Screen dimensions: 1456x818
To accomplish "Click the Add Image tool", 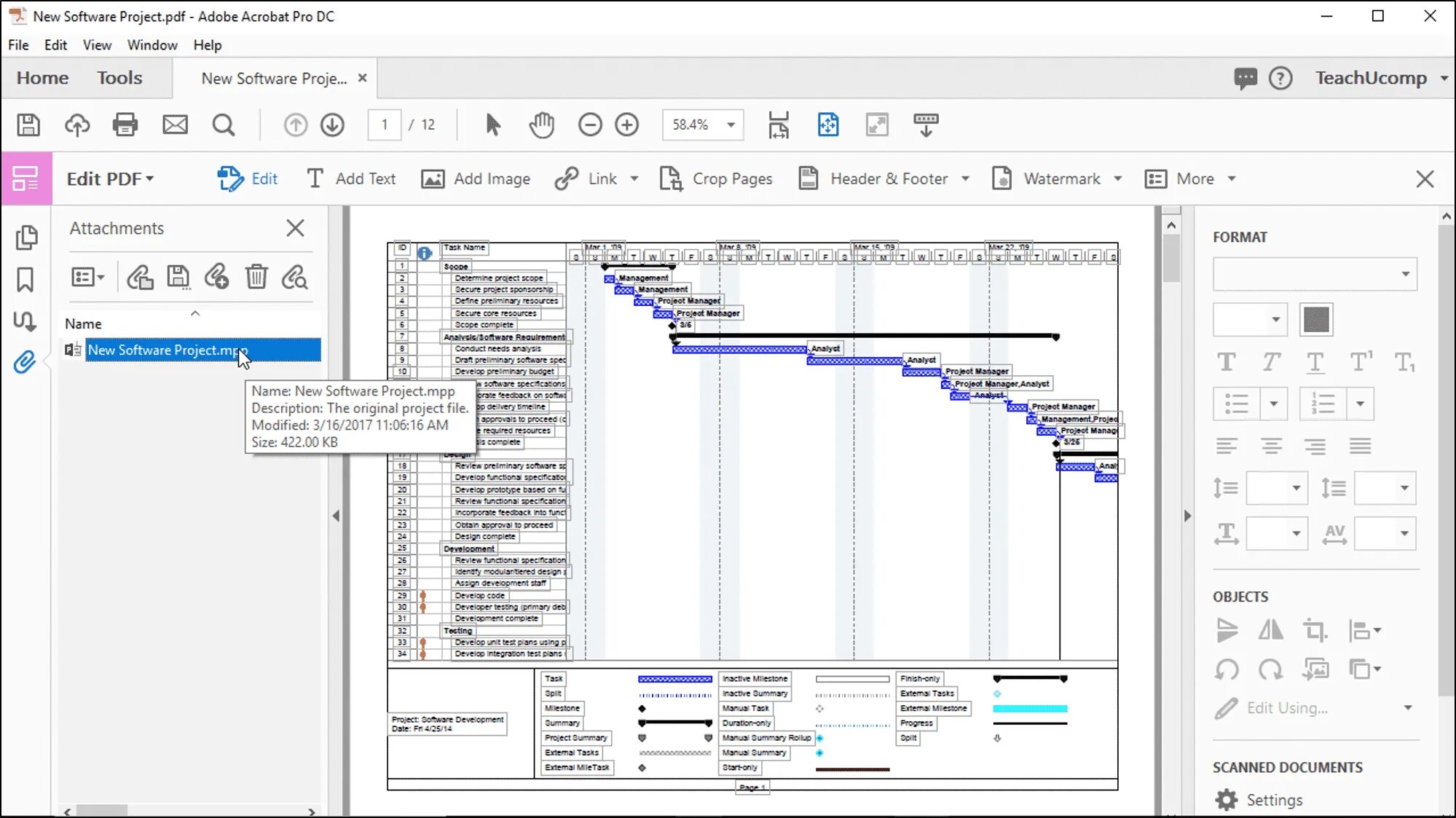I will click(x=476, y=178).
